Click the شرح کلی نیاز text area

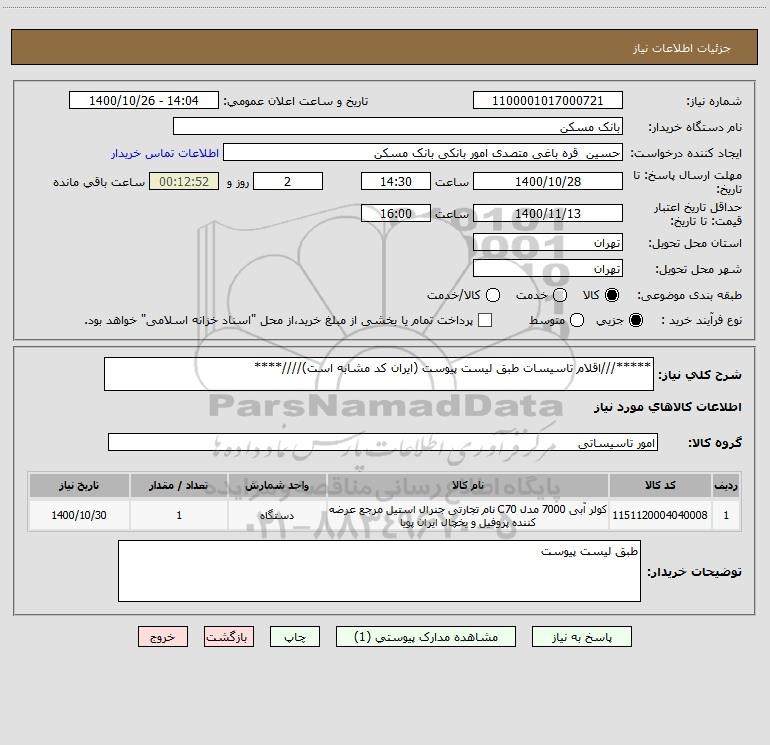(x=379, y=374)
